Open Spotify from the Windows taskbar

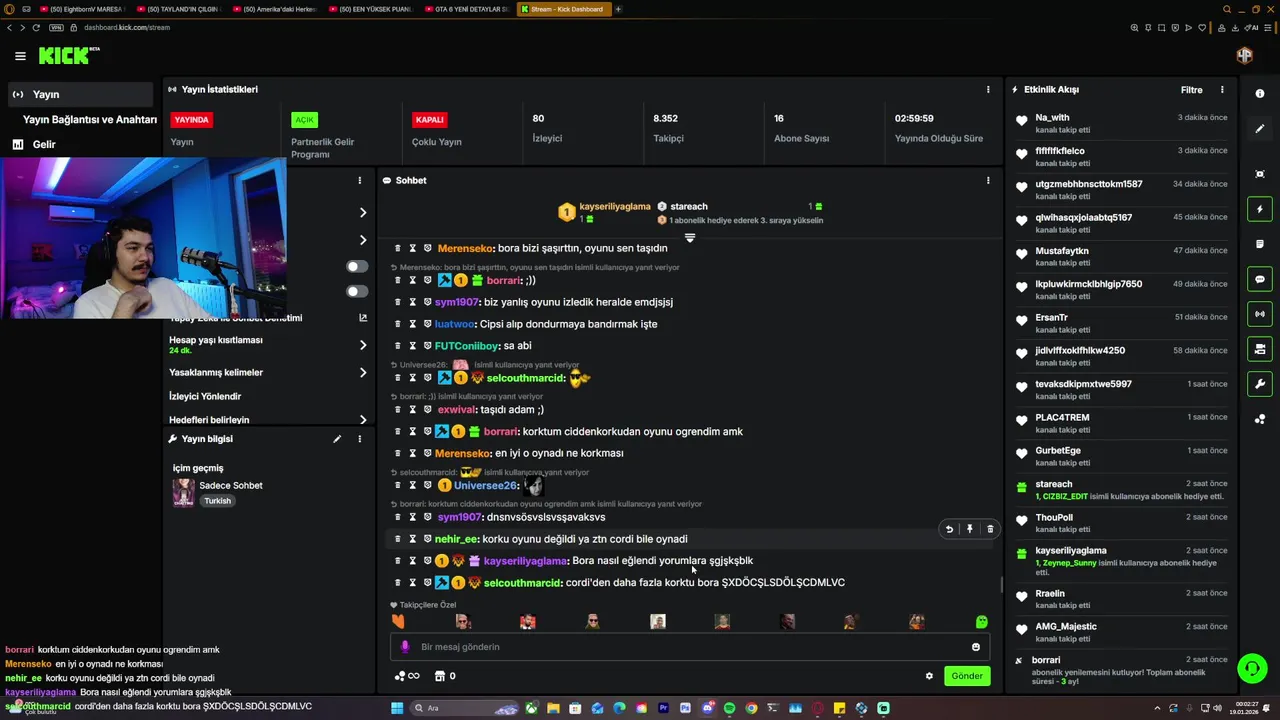point(729,708)
